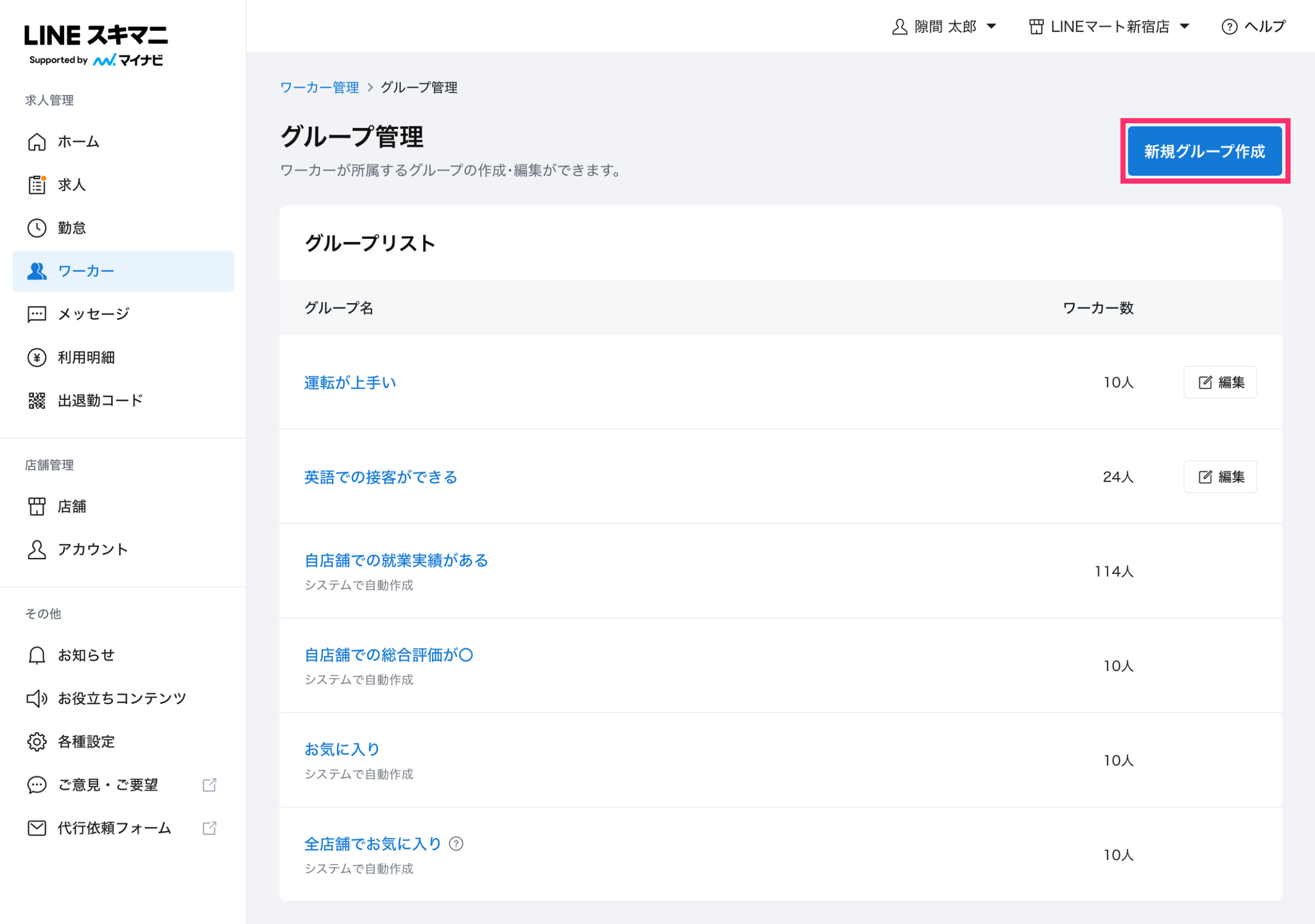Click the Home house icon in sidebar
Screen dimensions: 1315x924
[x=37, y=141]
